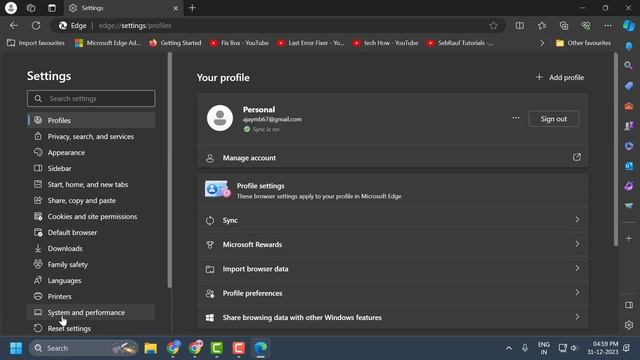Open more options for Personal profile
The image size is (640, 360).
click(516, 118)
